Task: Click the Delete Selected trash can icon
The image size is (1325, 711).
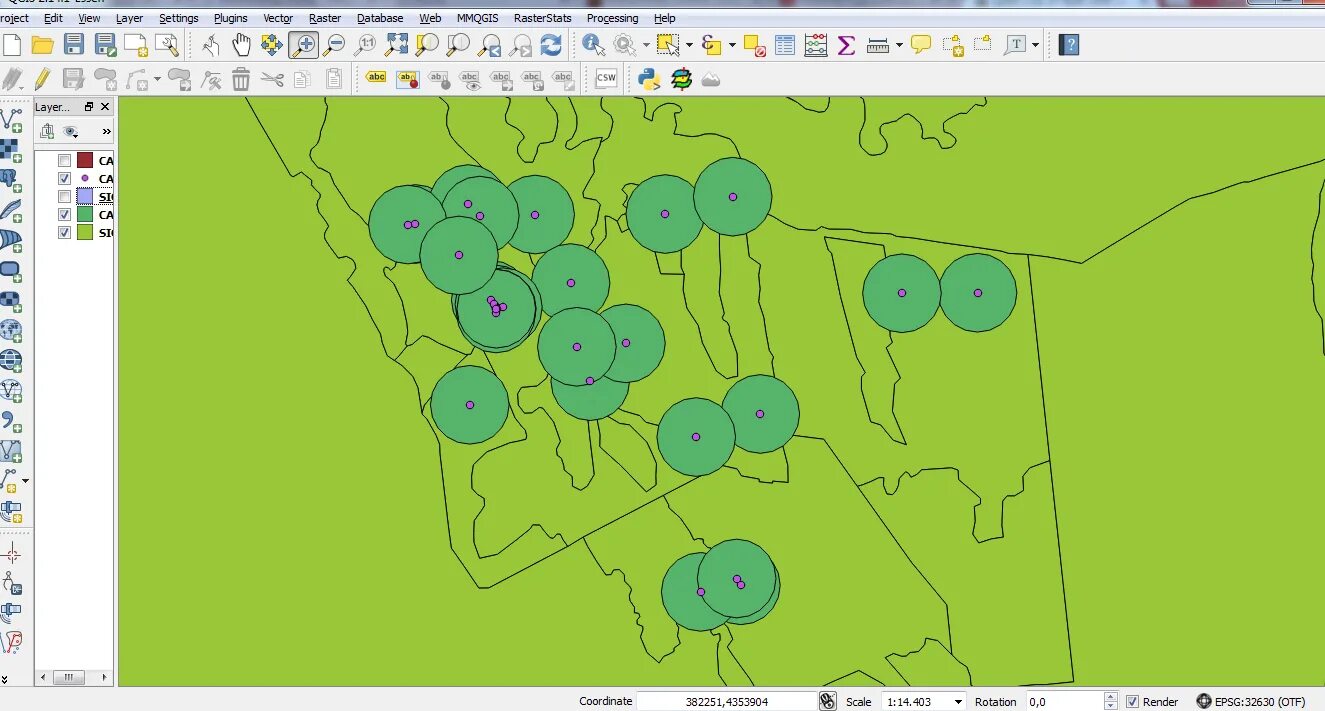Action: (241, 79)
